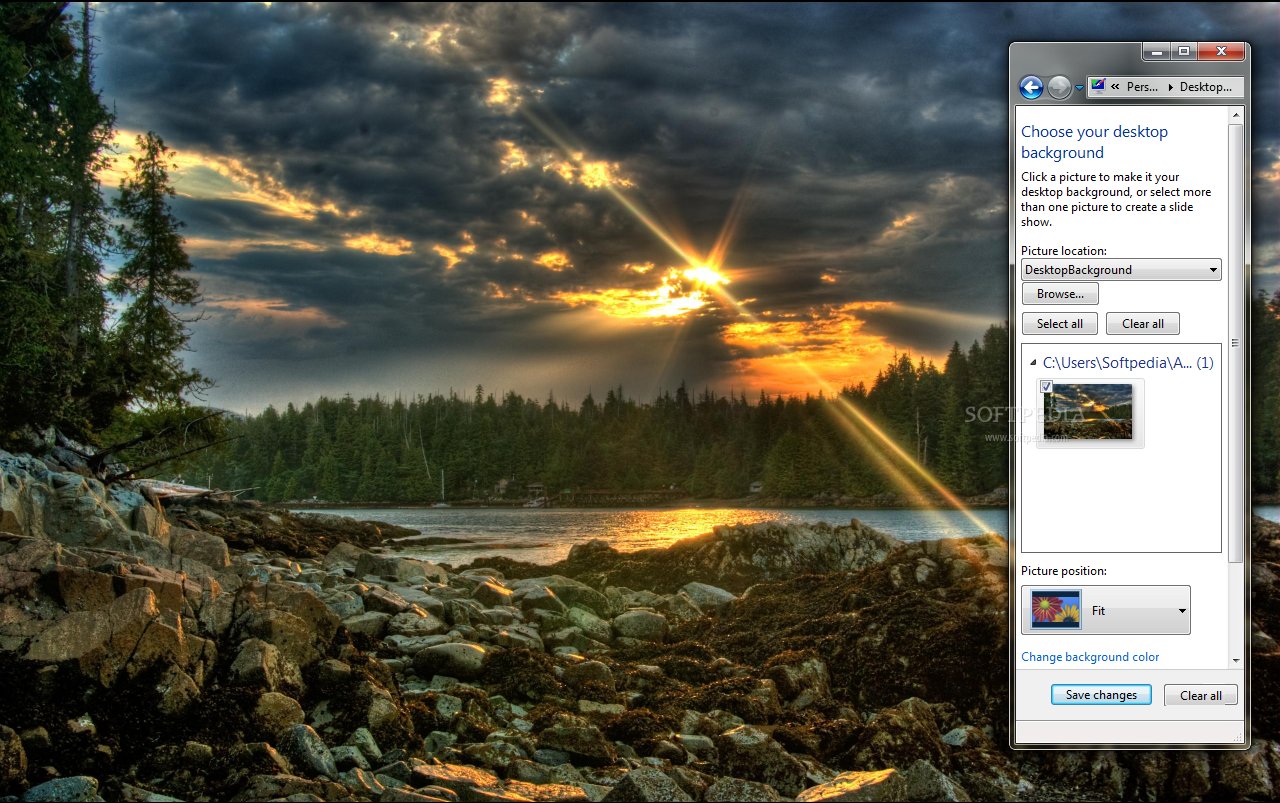
Task: Uncheck the sunset wallpaper checkbox
Action: pos(1046,386)
